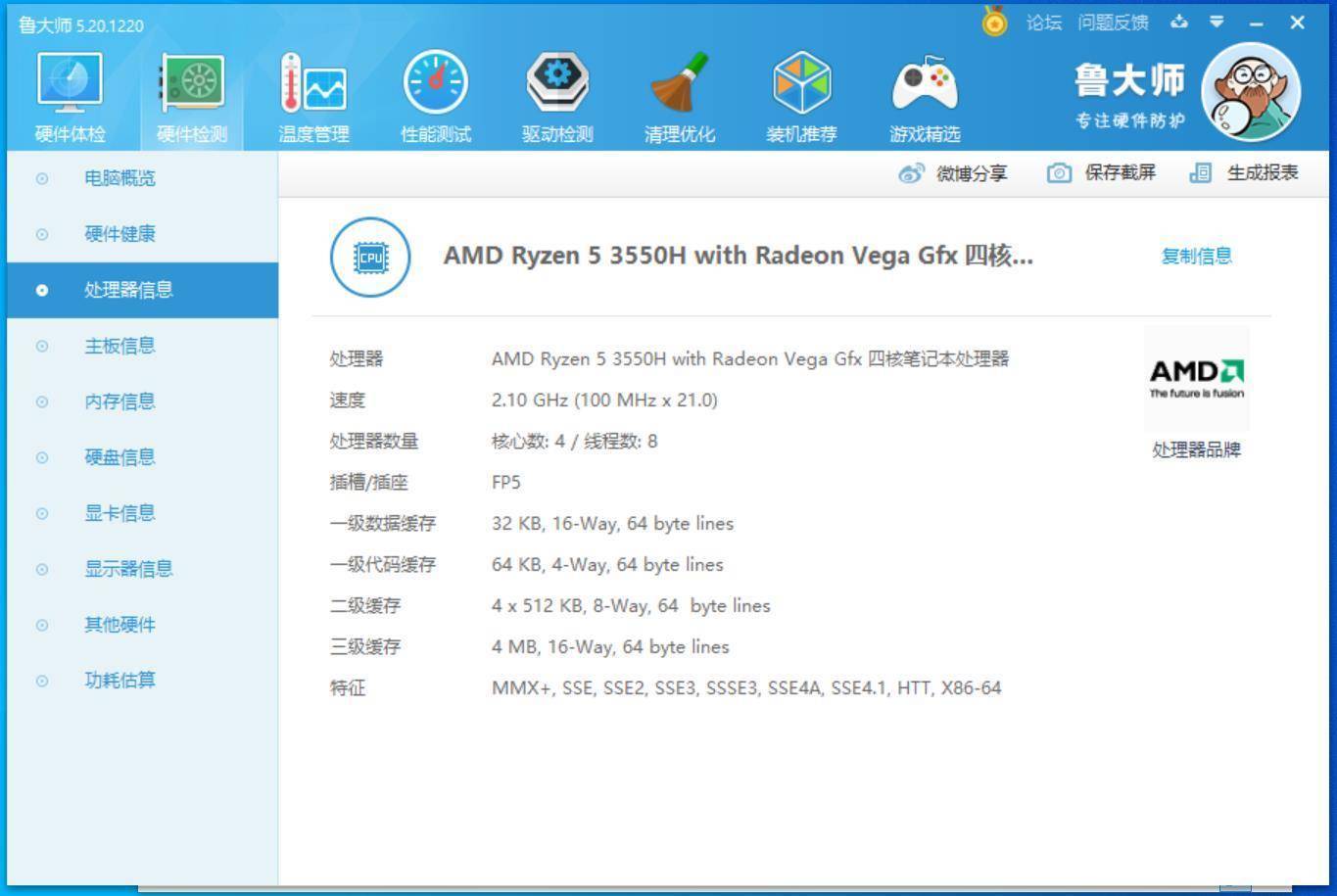Image resolution: width=1337 pixels, height=896 pixels.
Task: Select 主板信息 in sidebar
Action: pos(142,346)
